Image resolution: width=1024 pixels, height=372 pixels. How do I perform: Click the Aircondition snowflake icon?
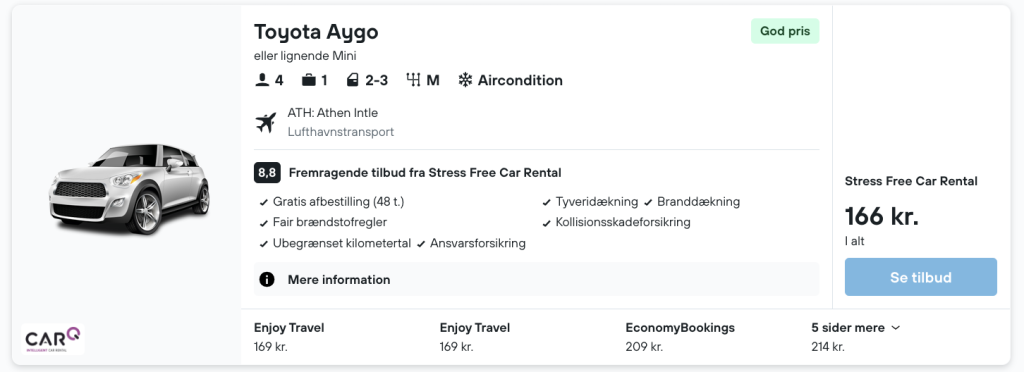tap(465, 80)
